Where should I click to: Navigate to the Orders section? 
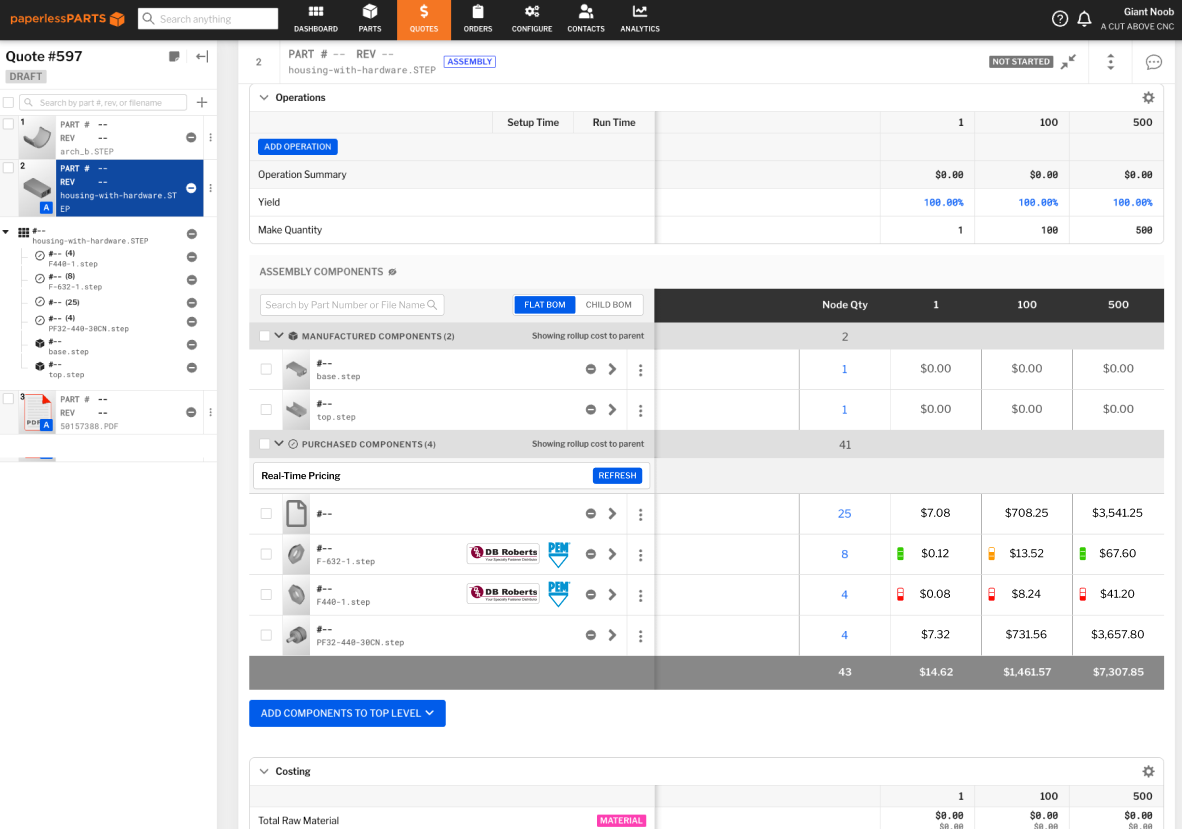click(477, 19)
